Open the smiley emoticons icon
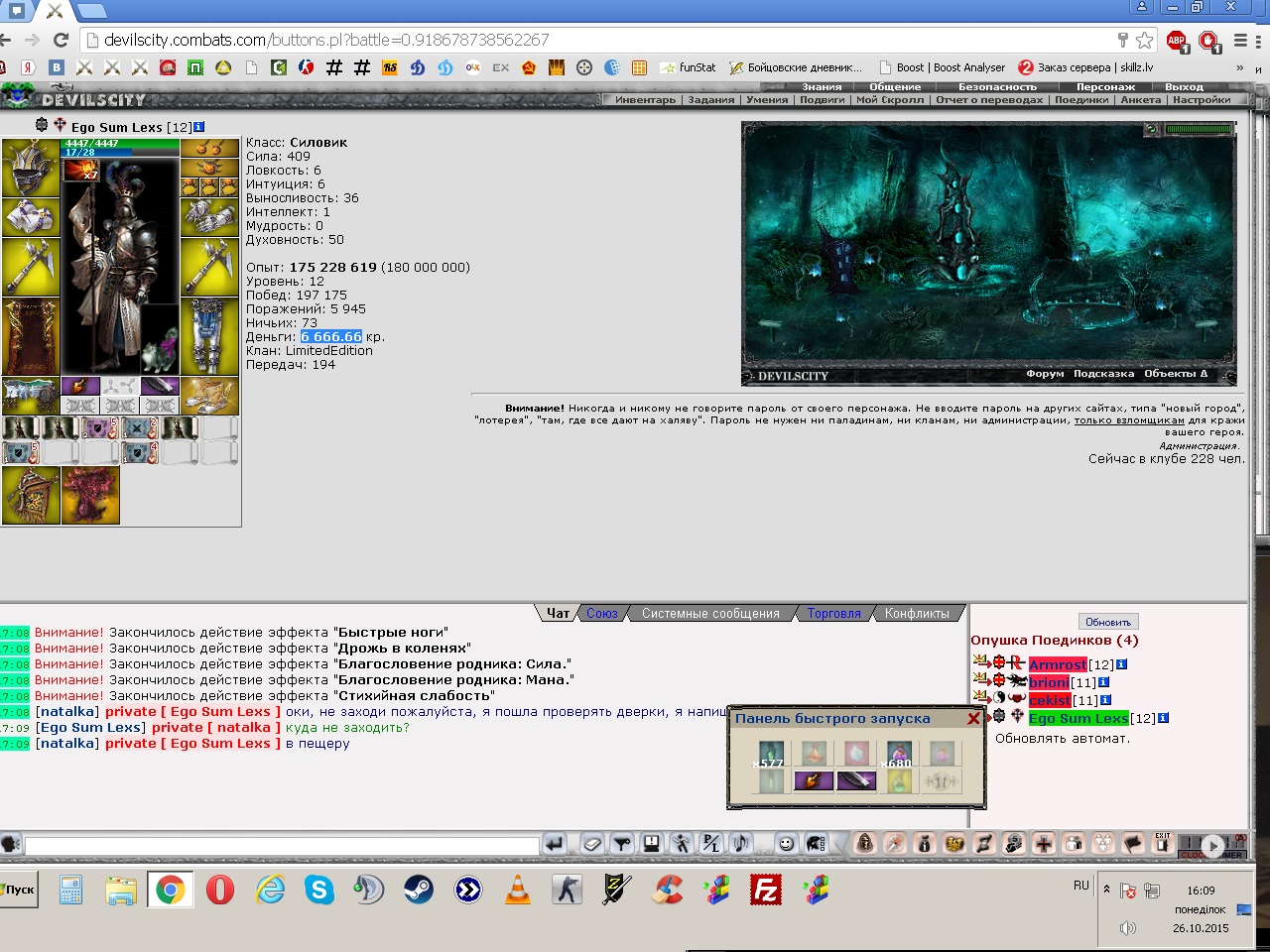Image resolution: width=1270 pixels, height=952 pixels. pyautogui.click(x=786, y=844)
